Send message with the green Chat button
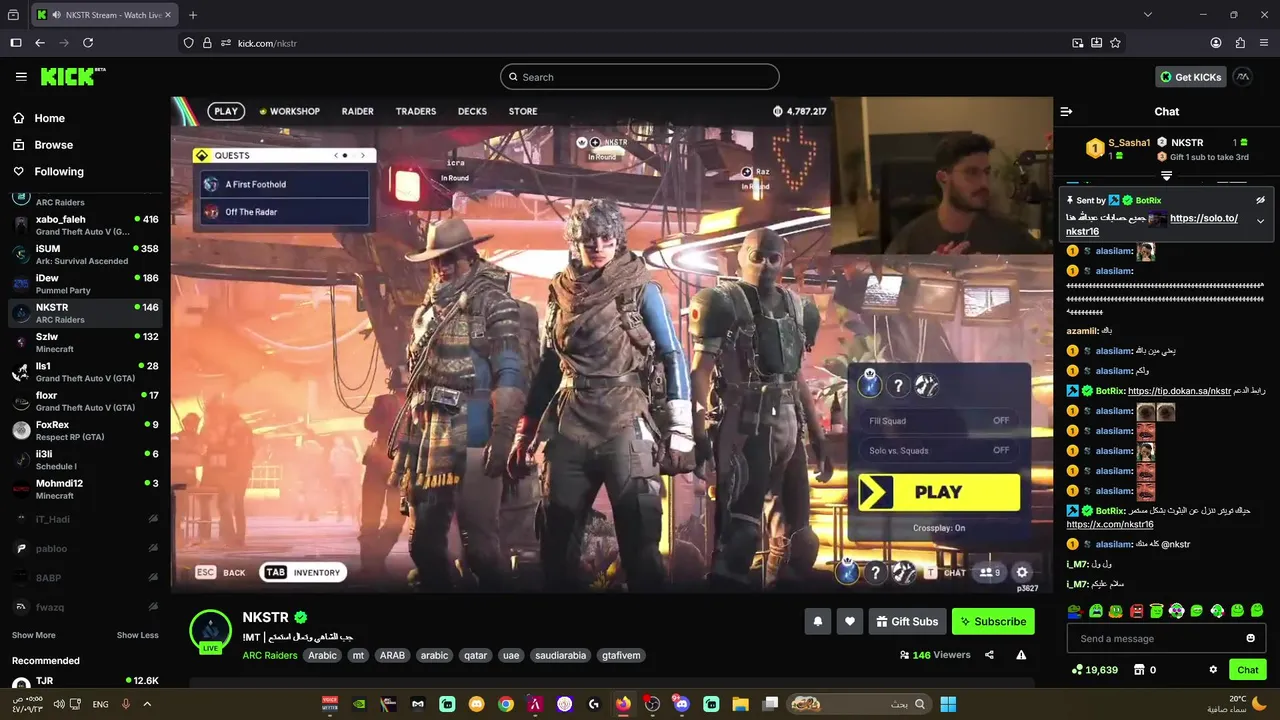This screenshot has width=1280, height=720. click(1248, 670)
